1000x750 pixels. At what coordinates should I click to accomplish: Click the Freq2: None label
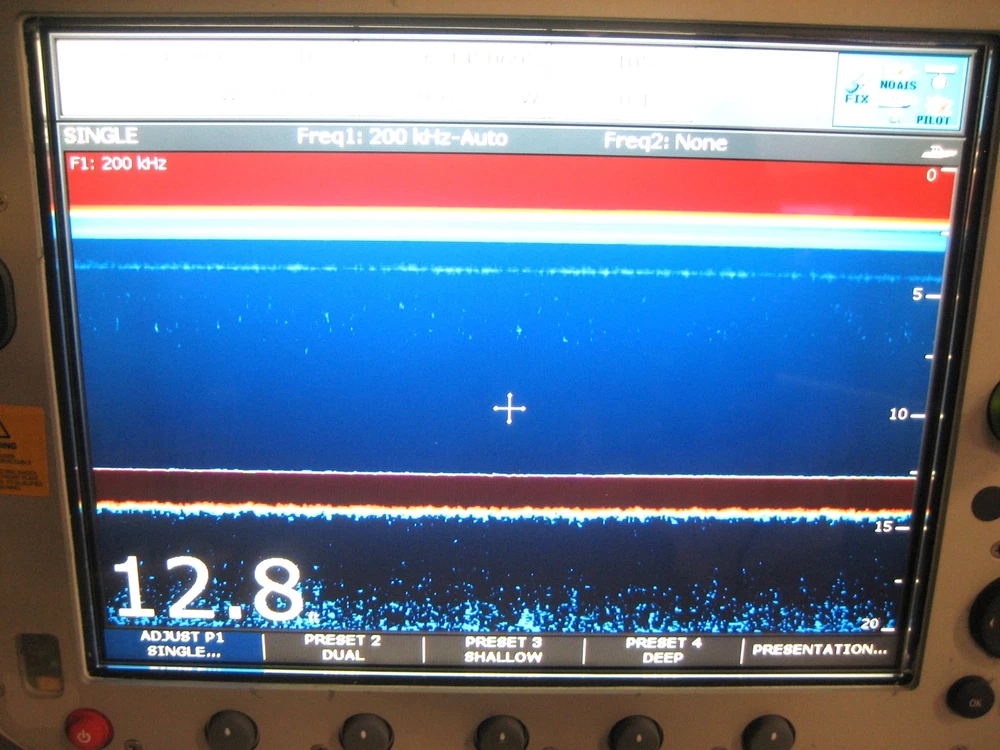pyautogui.click(x=665, y=142)
